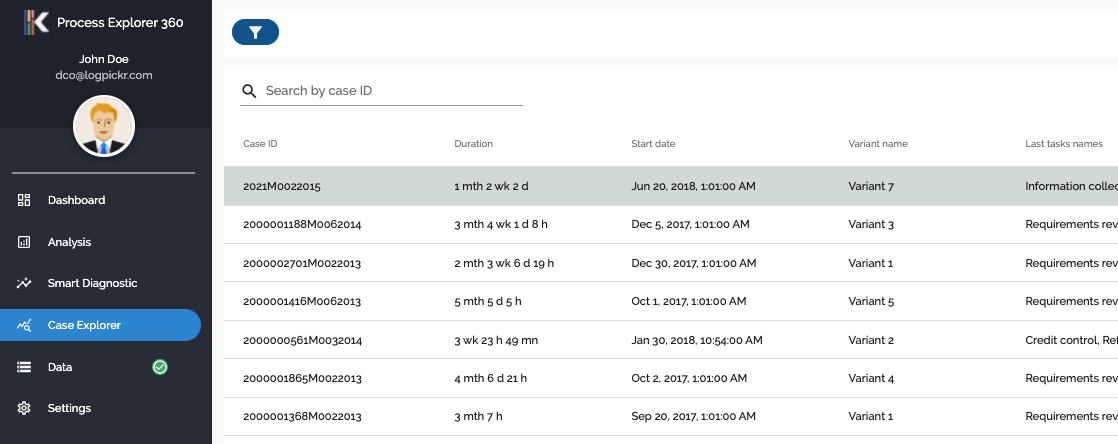Click duration 2 mth 3 wk 6 d 19 h
The width and height of the screenshot is (1118, 444).
pyautogui.click(x=504, y=264)
